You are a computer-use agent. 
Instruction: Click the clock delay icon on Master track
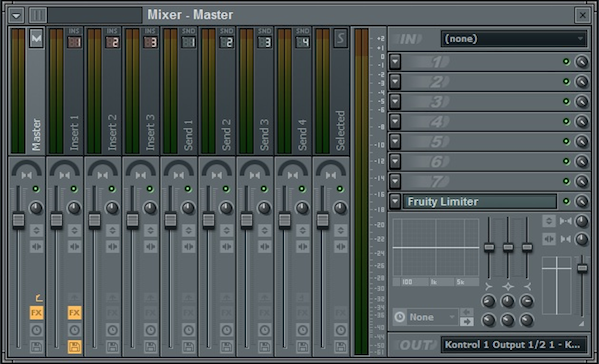[x=36, y=330]
